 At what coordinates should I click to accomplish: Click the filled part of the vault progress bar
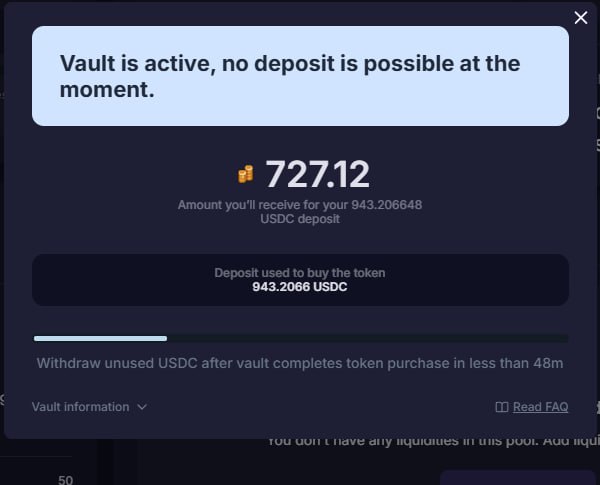pyautogui.click(x=100, y=338)
